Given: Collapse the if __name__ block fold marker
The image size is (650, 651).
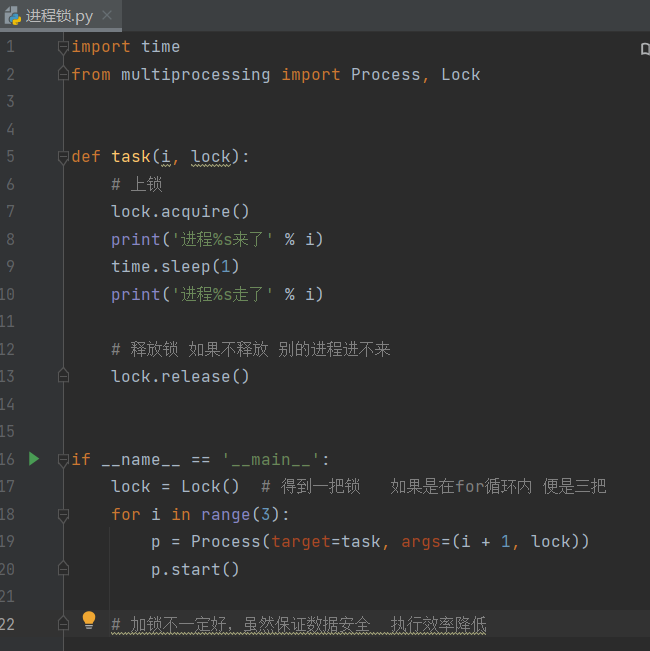Looking at the screenshot, I should pos(63,460).
